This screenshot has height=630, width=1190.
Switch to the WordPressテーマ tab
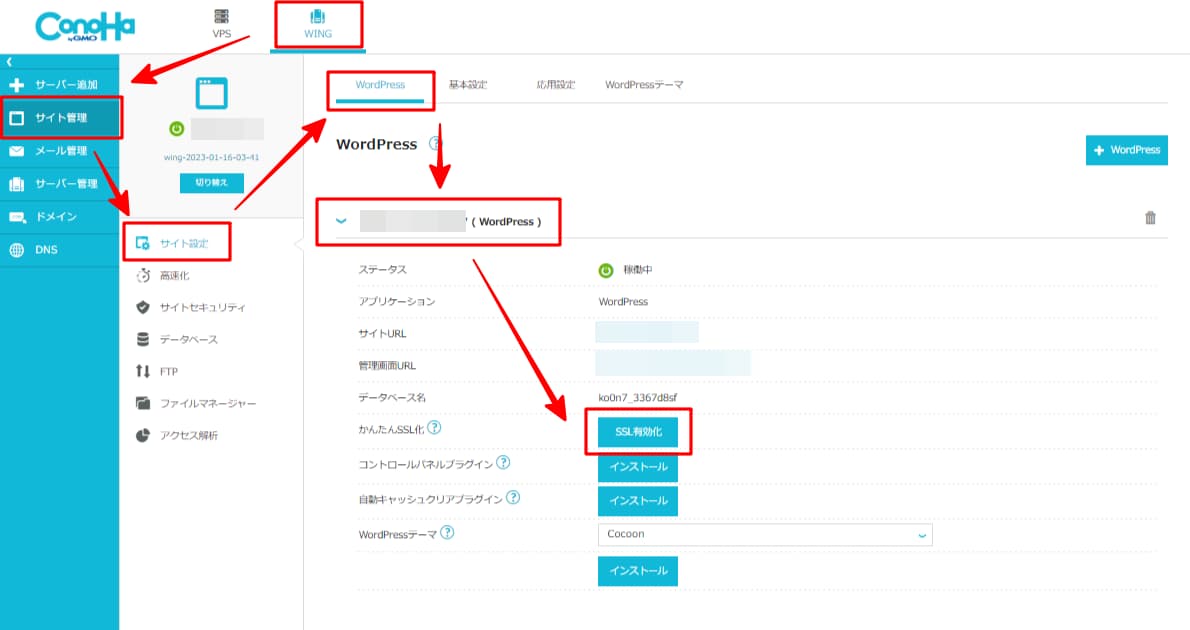pyautogui.click(x=644, y=85)
